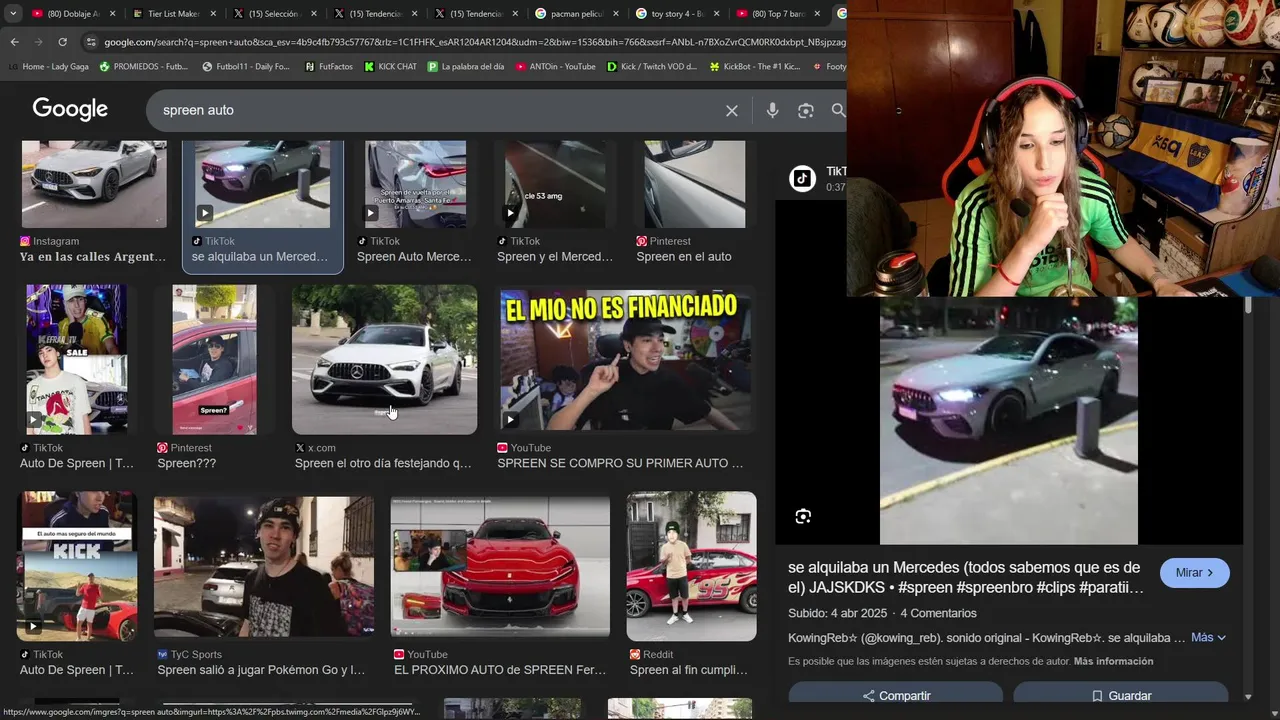Open the KICK CHAT bookmark

coord(390,67)
